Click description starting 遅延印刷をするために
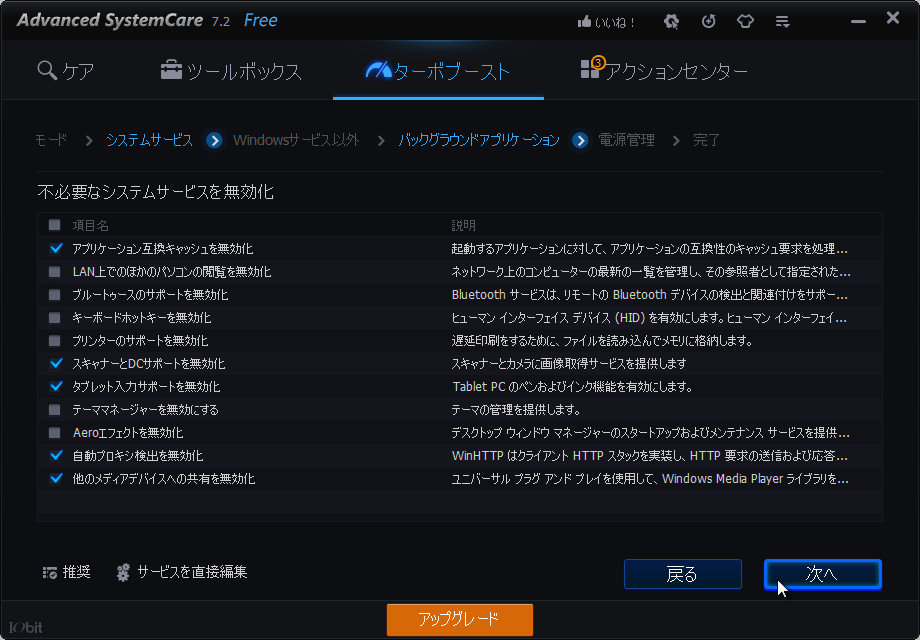920x640 pixels. pyautogui.click(x=602, y=341)
